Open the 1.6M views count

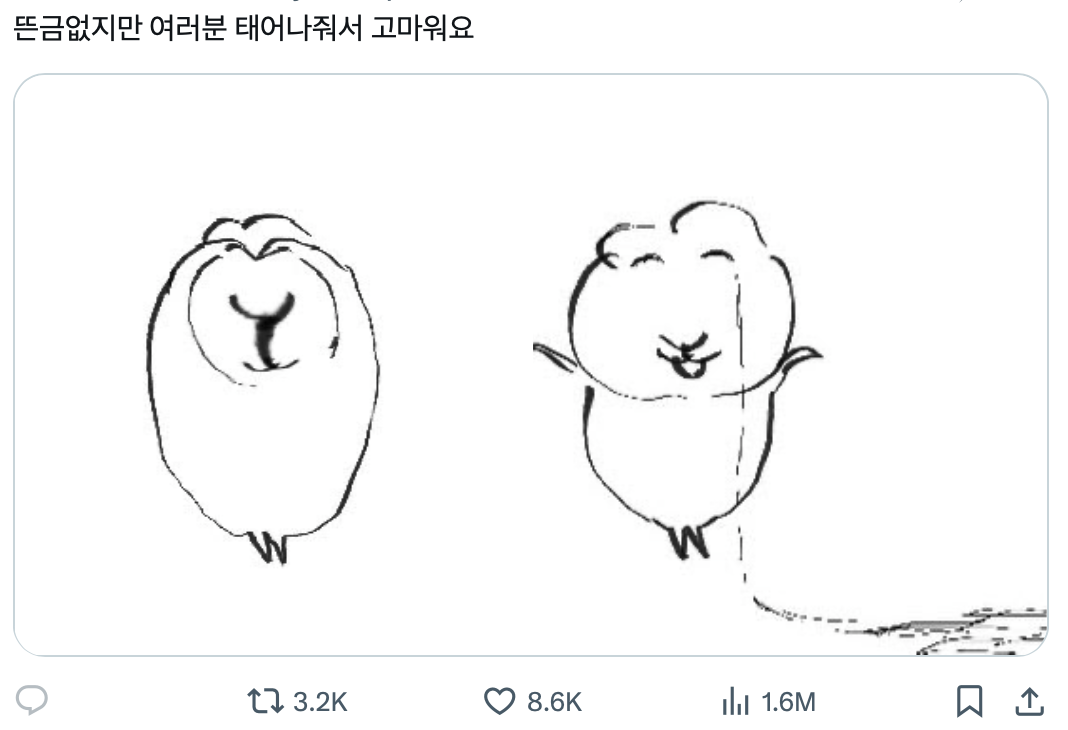coord(789,702)
